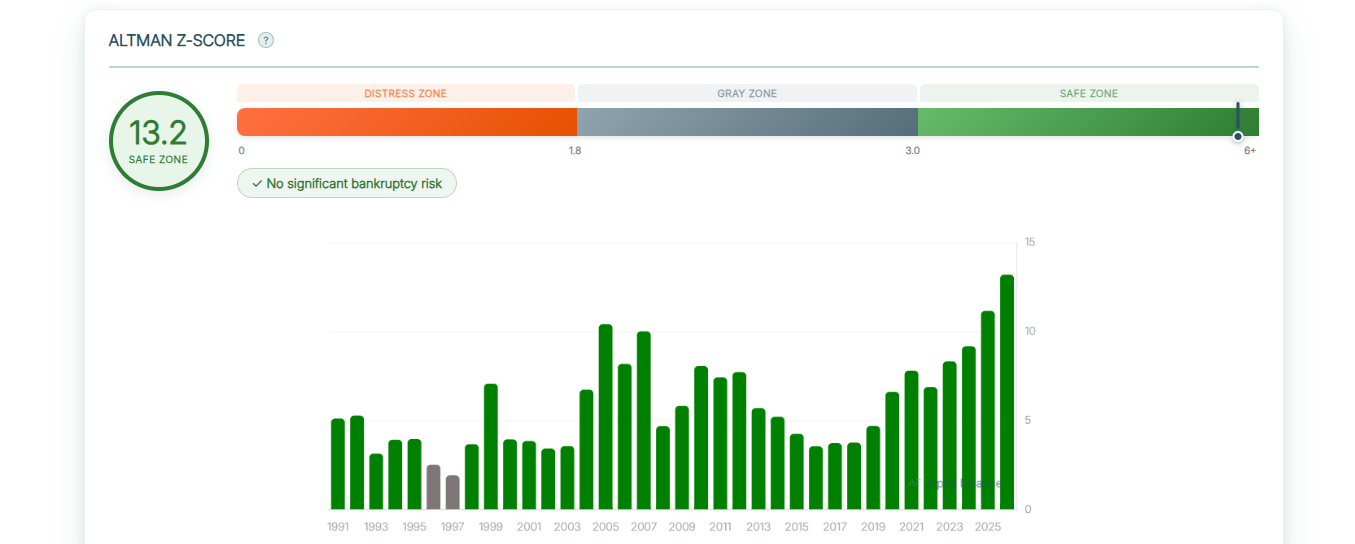Click the 1991 x-axis year label
Screen dimensions: 1355x544
pyautogui.click(x=338, y=527)
